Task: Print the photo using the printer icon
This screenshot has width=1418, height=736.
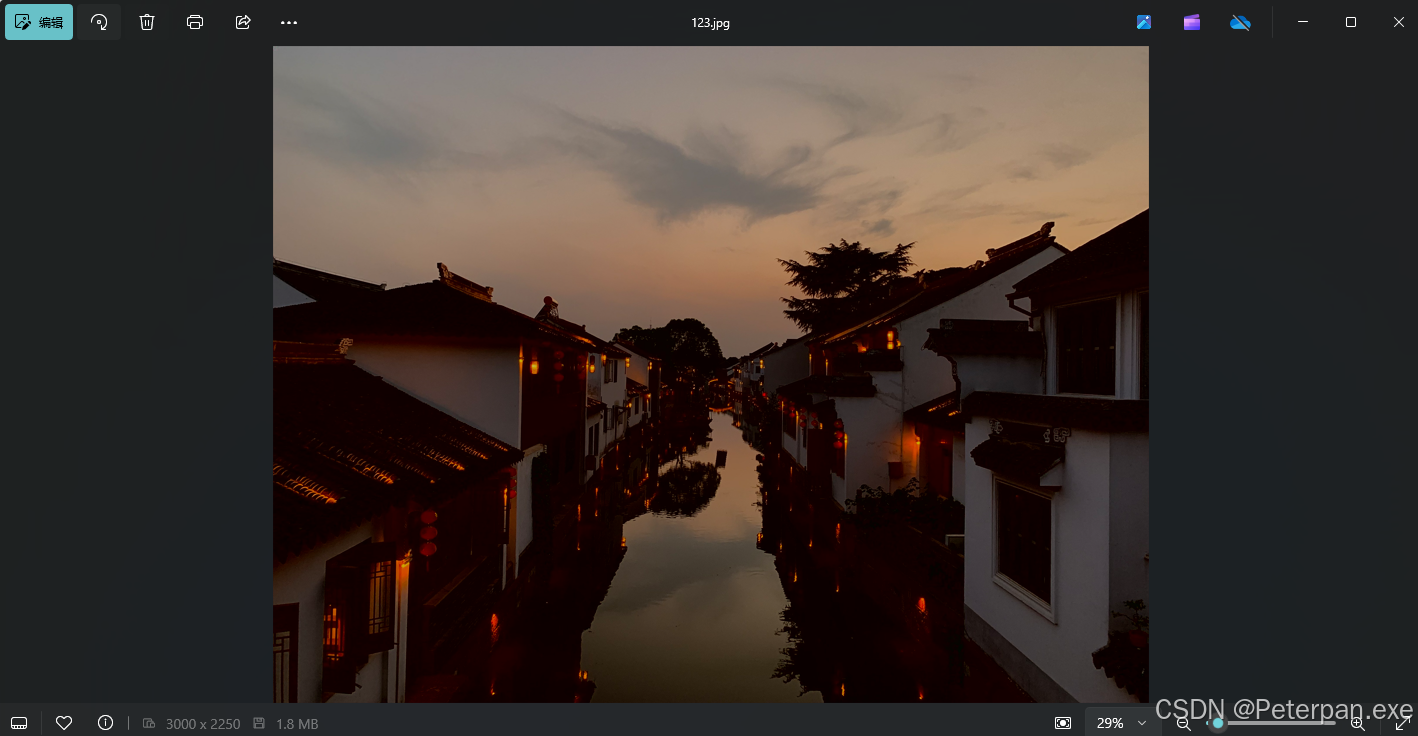Action: tap(195, 22)
